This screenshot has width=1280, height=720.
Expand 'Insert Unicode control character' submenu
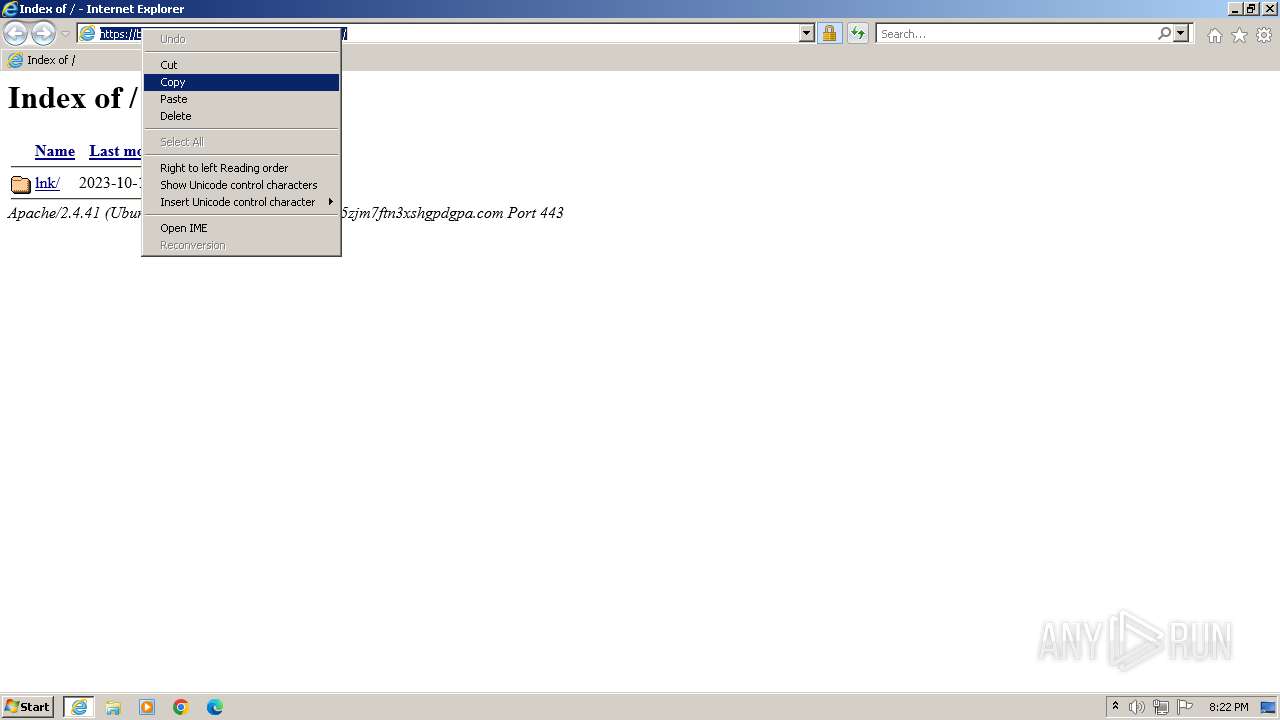coord(241,202)
